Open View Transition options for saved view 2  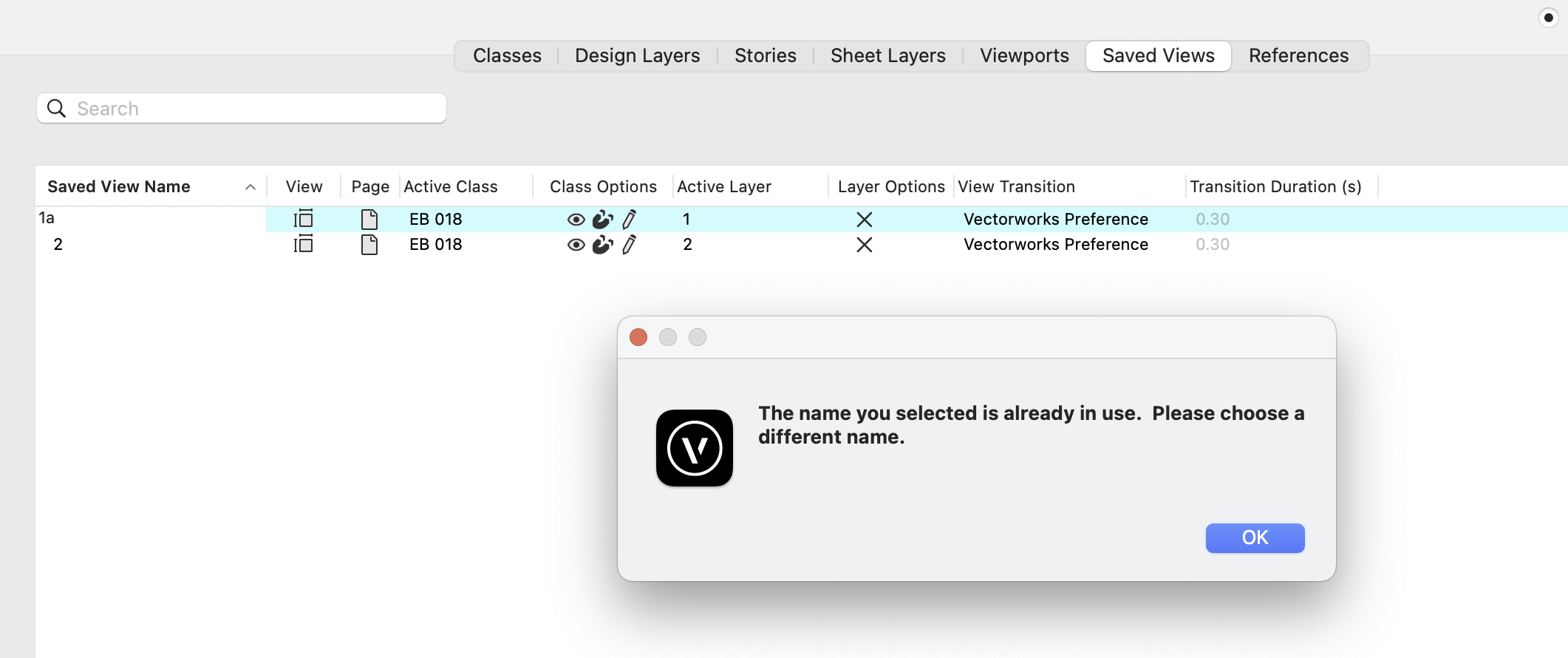tap(1055, 244)
